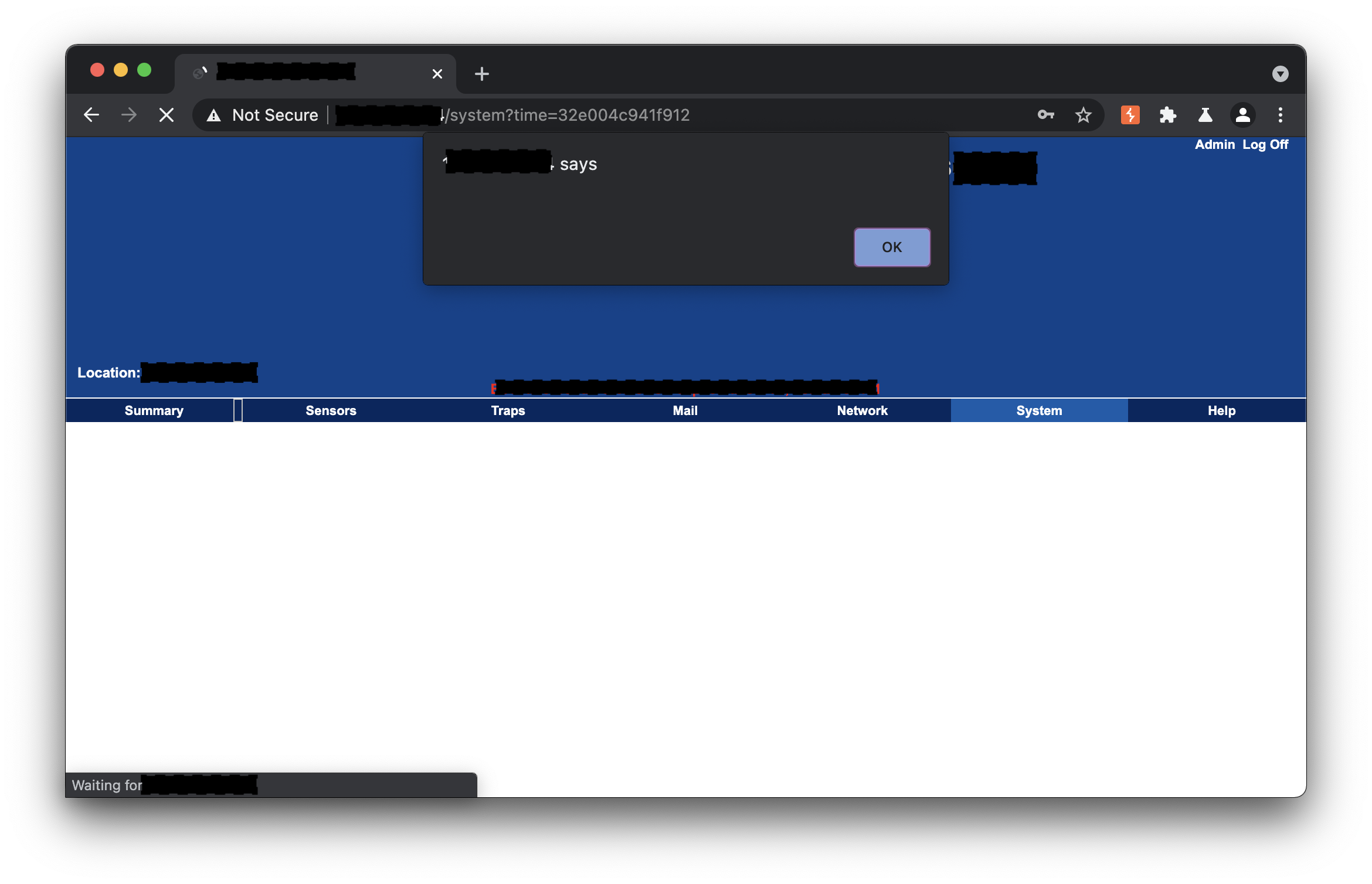
Task: Stop loading the page
Action: [x=167, y=115]
